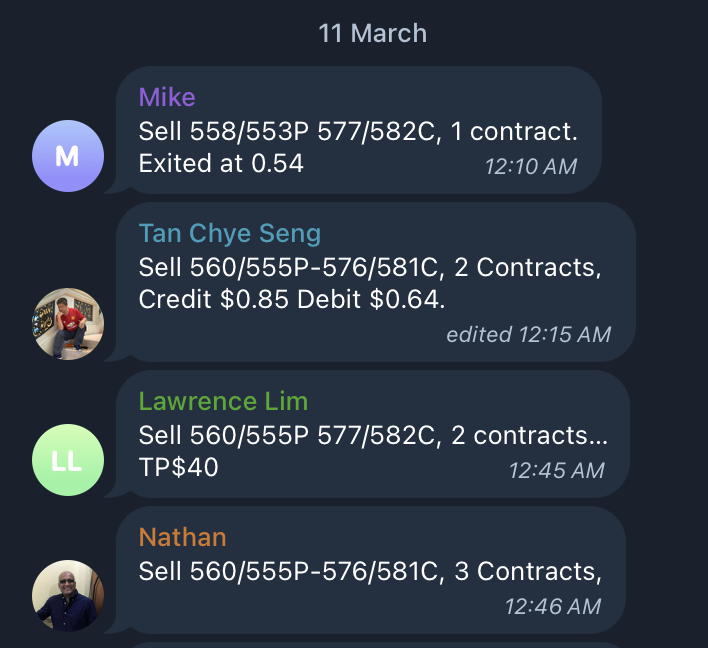
Task: Click the 'edited 12:15 AM' label
Action: [528, 335]
